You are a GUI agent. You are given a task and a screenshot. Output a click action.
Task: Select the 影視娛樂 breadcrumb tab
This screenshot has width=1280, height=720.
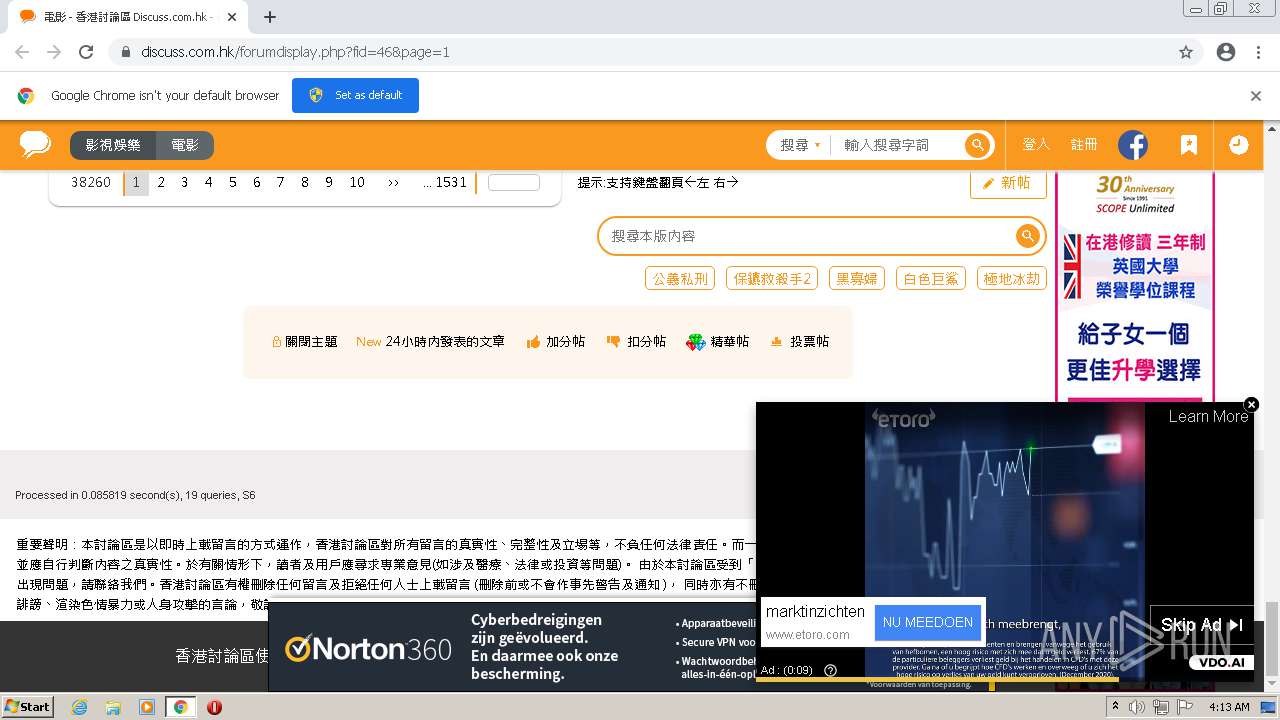click(113, 145)
